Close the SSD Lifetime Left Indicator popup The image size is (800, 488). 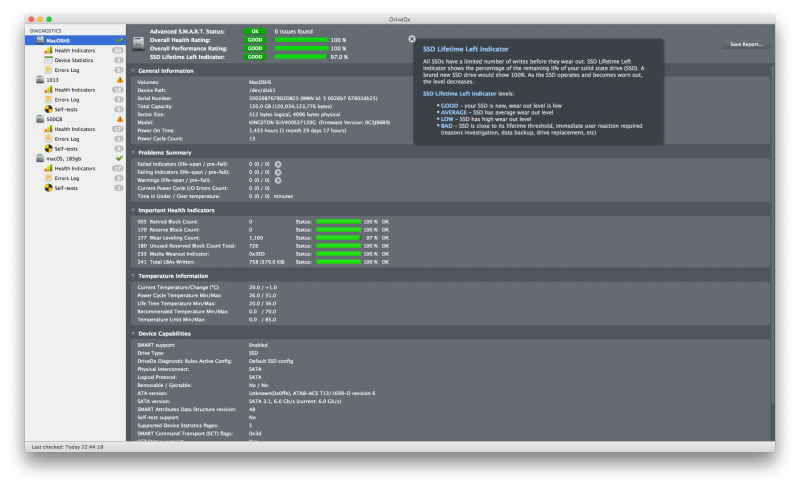tap(412, 39)
